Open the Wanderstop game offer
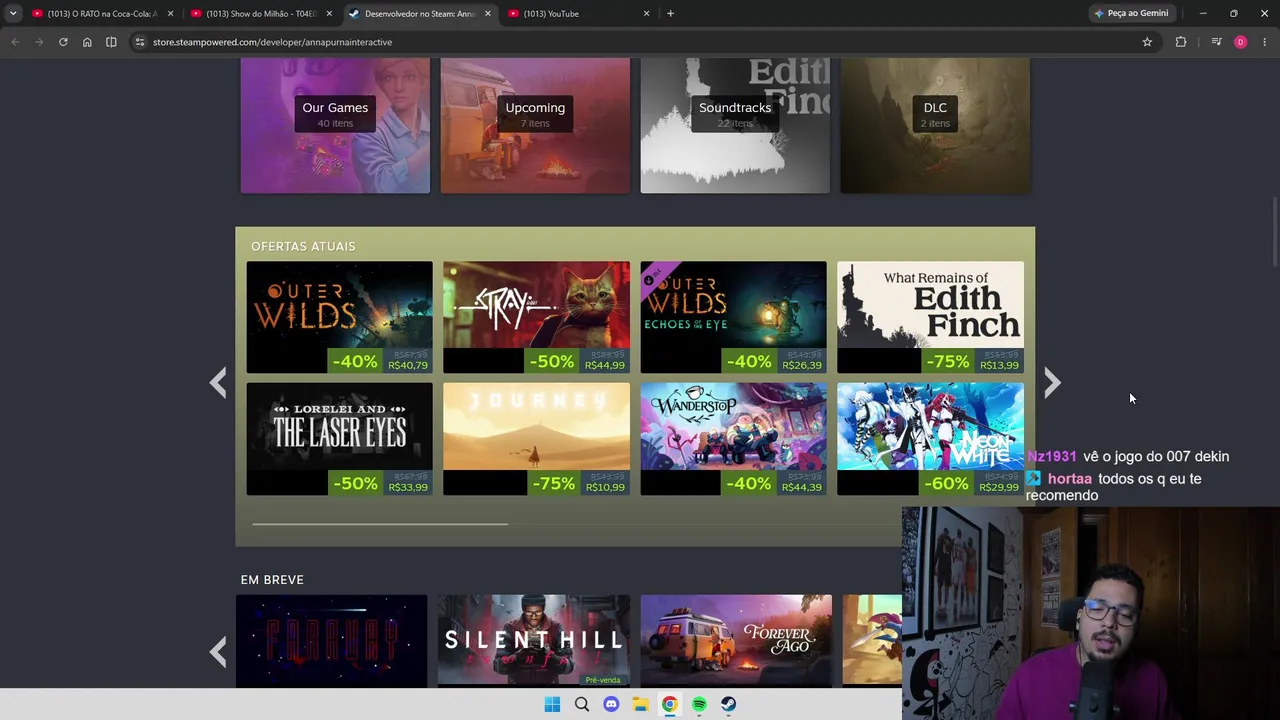Viewport: 1280px width, 720px height. [733, 439]
